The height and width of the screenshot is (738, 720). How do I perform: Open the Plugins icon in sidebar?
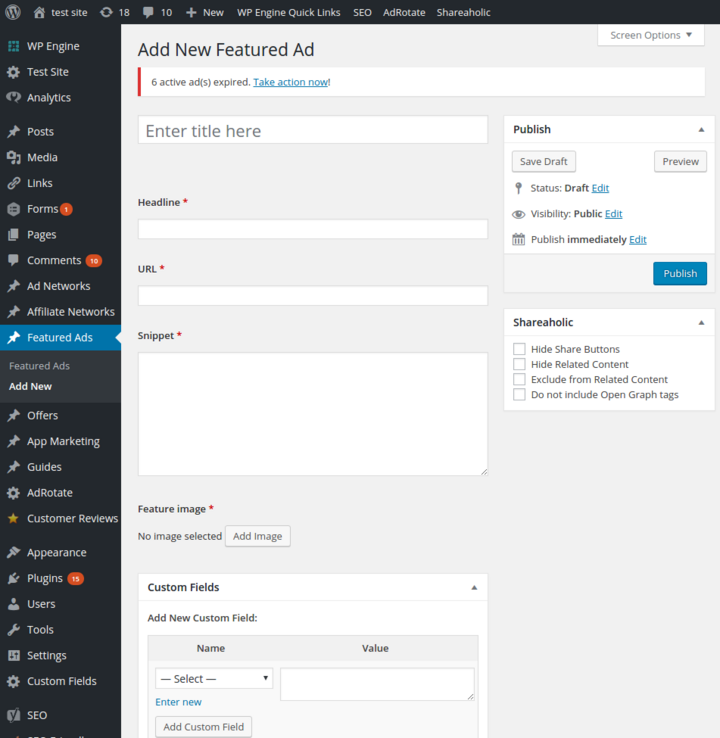tap(13, 579)
